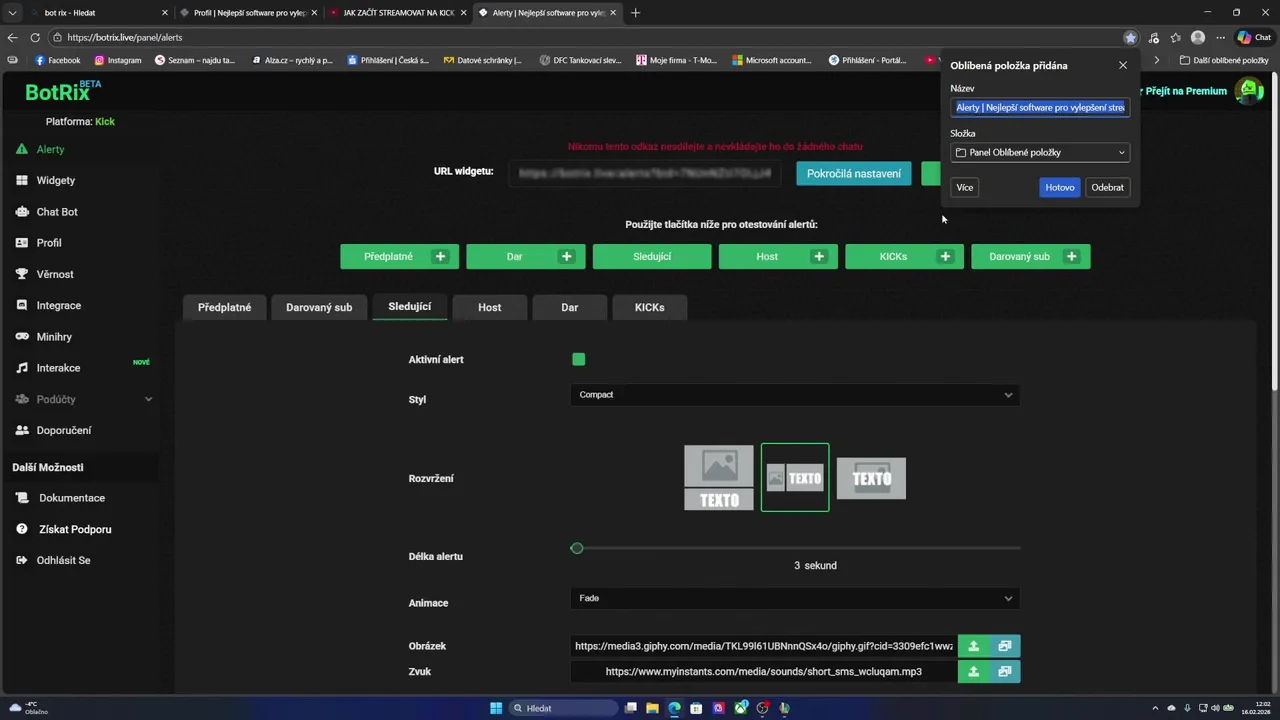Viewport: 1280px width, 720px height.
Task: Click the Obrázek URL field
Action: [764, 646]
